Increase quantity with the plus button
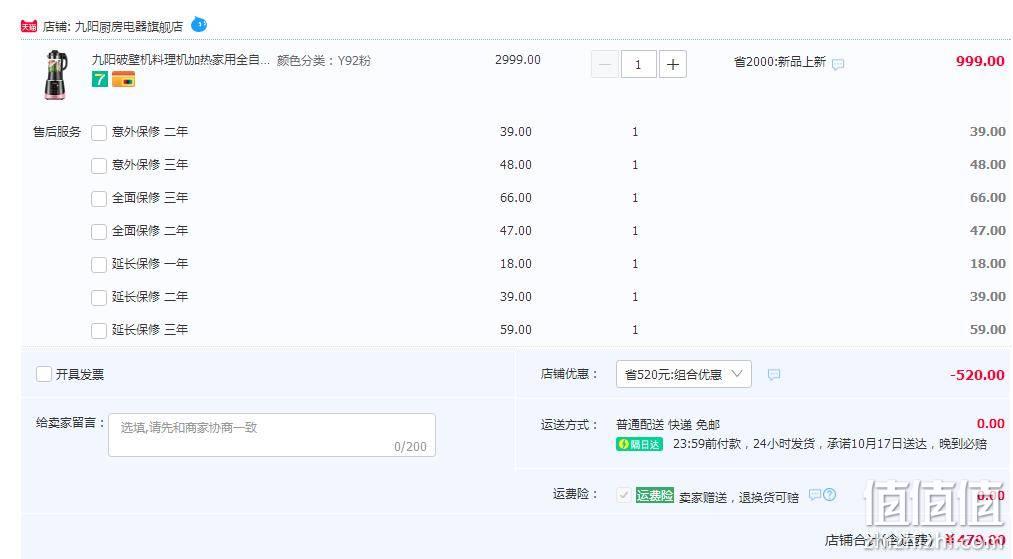This screenshot has width=1013, height=559. coord(673,64)
